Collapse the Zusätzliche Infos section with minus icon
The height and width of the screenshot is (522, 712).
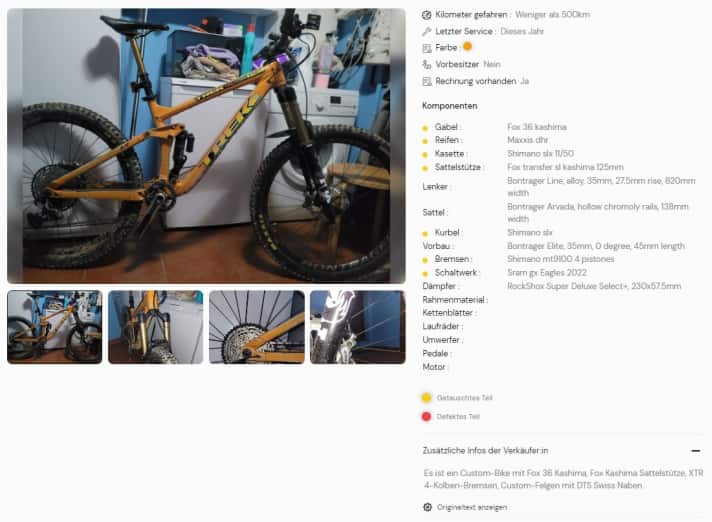click(x=695, y=451)
